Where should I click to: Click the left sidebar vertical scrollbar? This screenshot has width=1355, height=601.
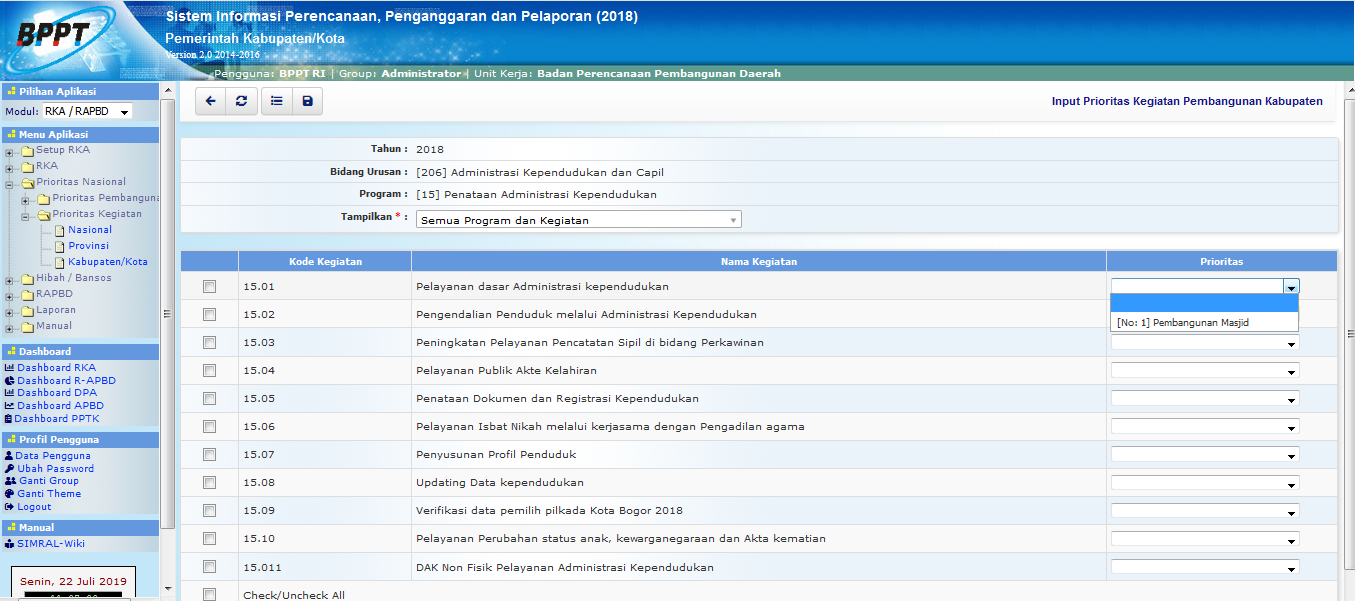168,314
